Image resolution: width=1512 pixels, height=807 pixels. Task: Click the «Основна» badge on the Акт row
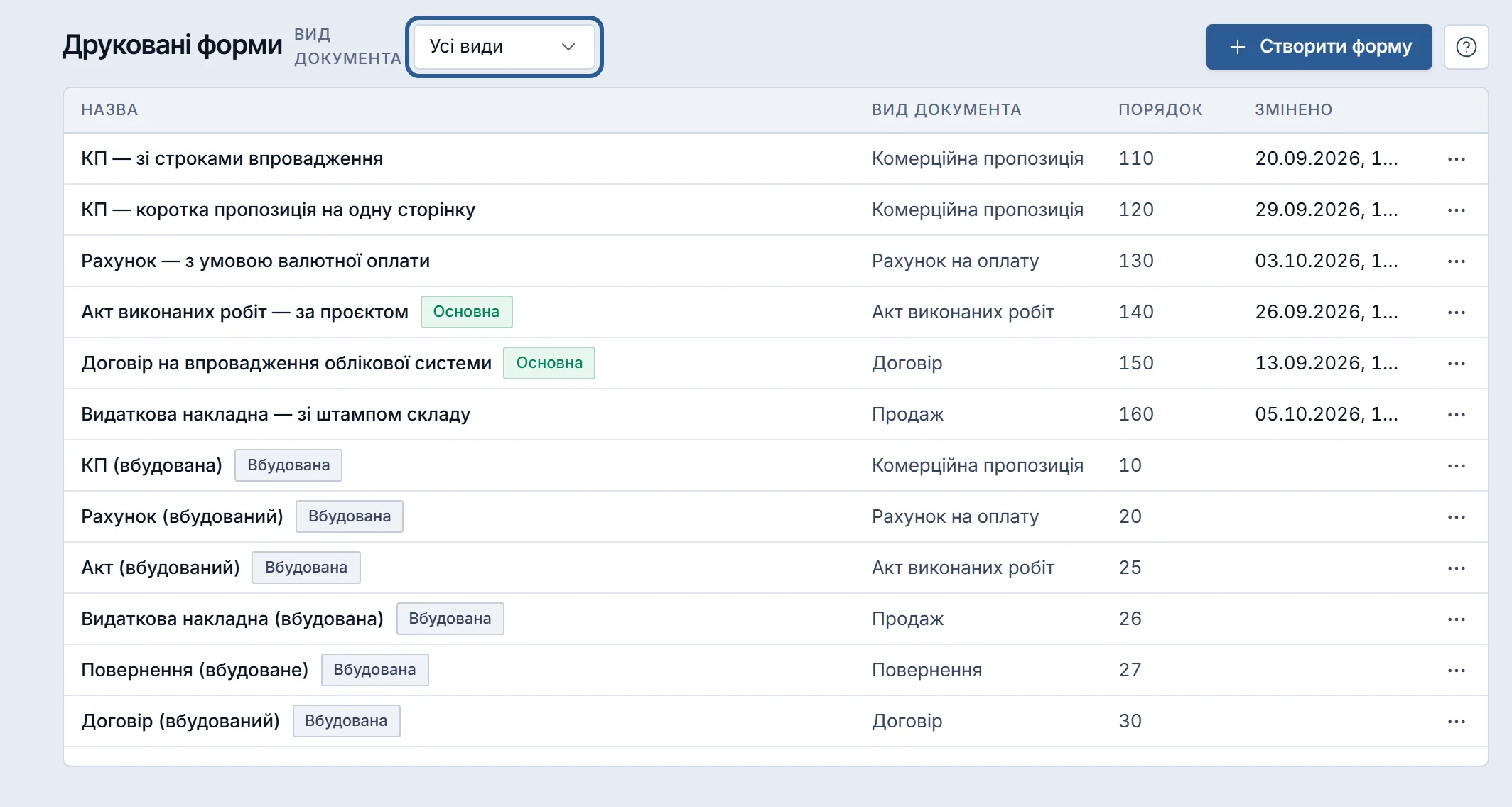coord(466,312)
